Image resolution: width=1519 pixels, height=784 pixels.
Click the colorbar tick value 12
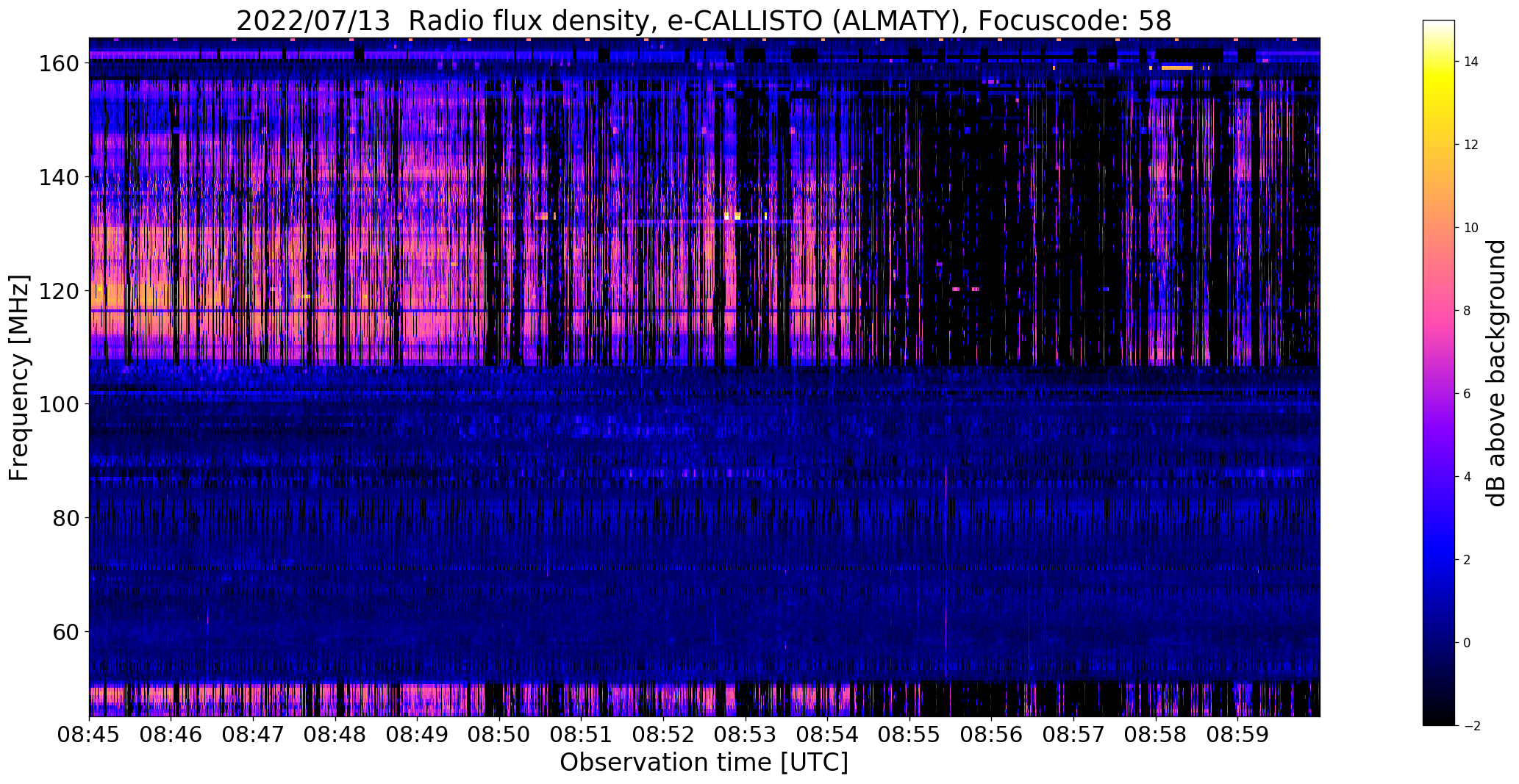click(1471, 145)
